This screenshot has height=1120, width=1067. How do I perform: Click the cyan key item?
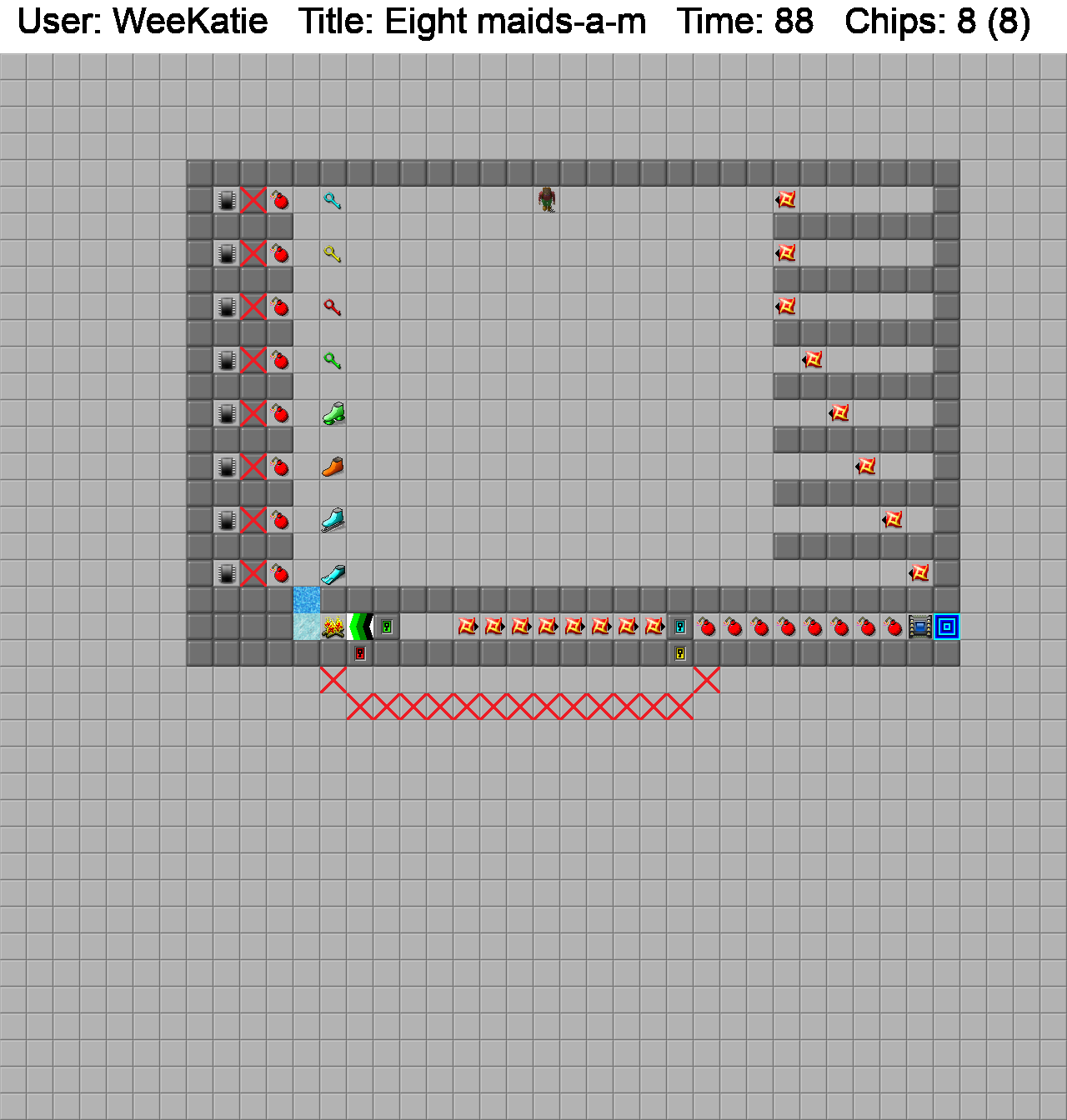point(333,201)
